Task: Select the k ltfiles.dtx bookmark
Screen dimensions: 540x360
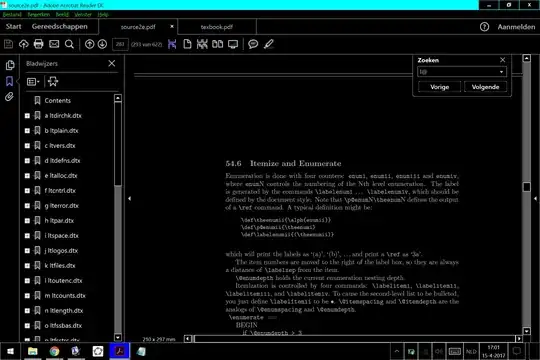Action: [x=60, y=266]
